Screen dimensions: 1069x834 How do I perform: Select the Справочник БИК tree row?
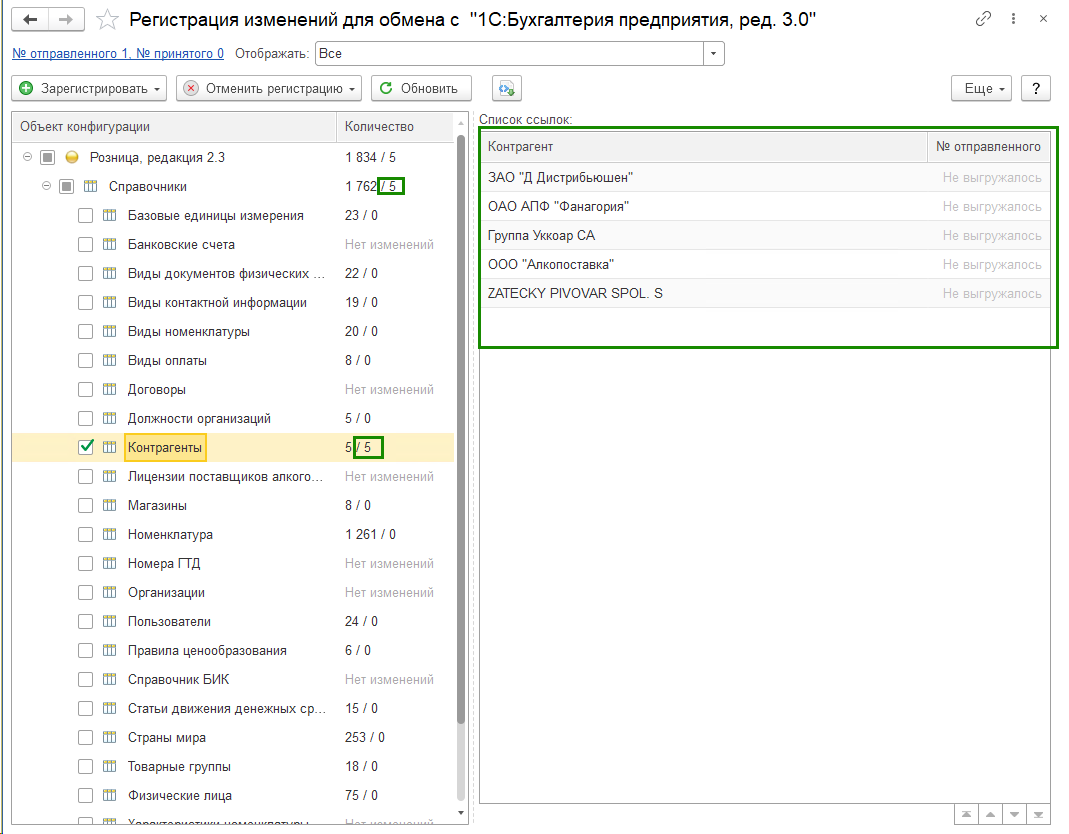coord(233,679)
